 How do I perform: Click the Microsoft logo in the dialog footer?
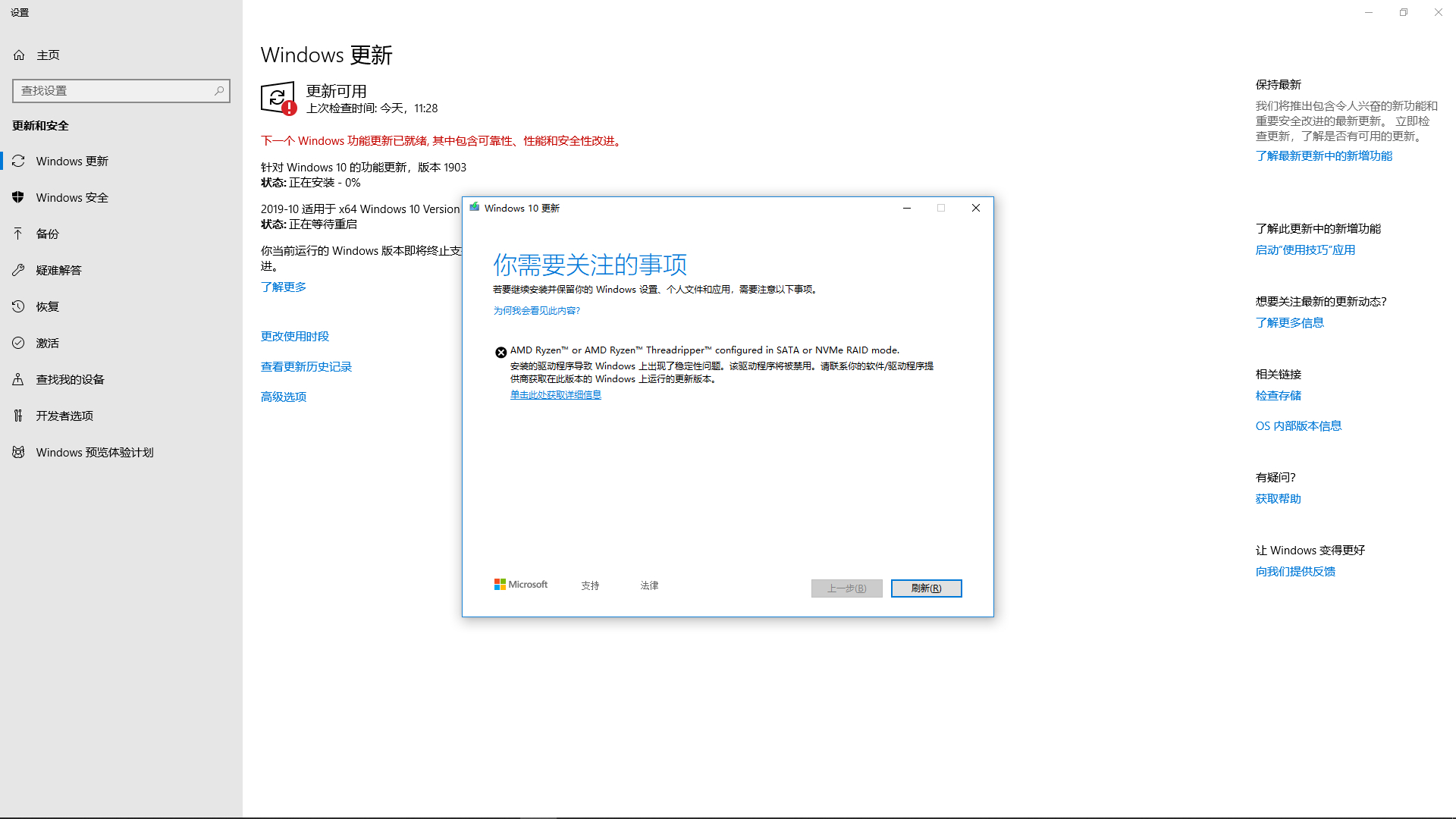(521, 585)
